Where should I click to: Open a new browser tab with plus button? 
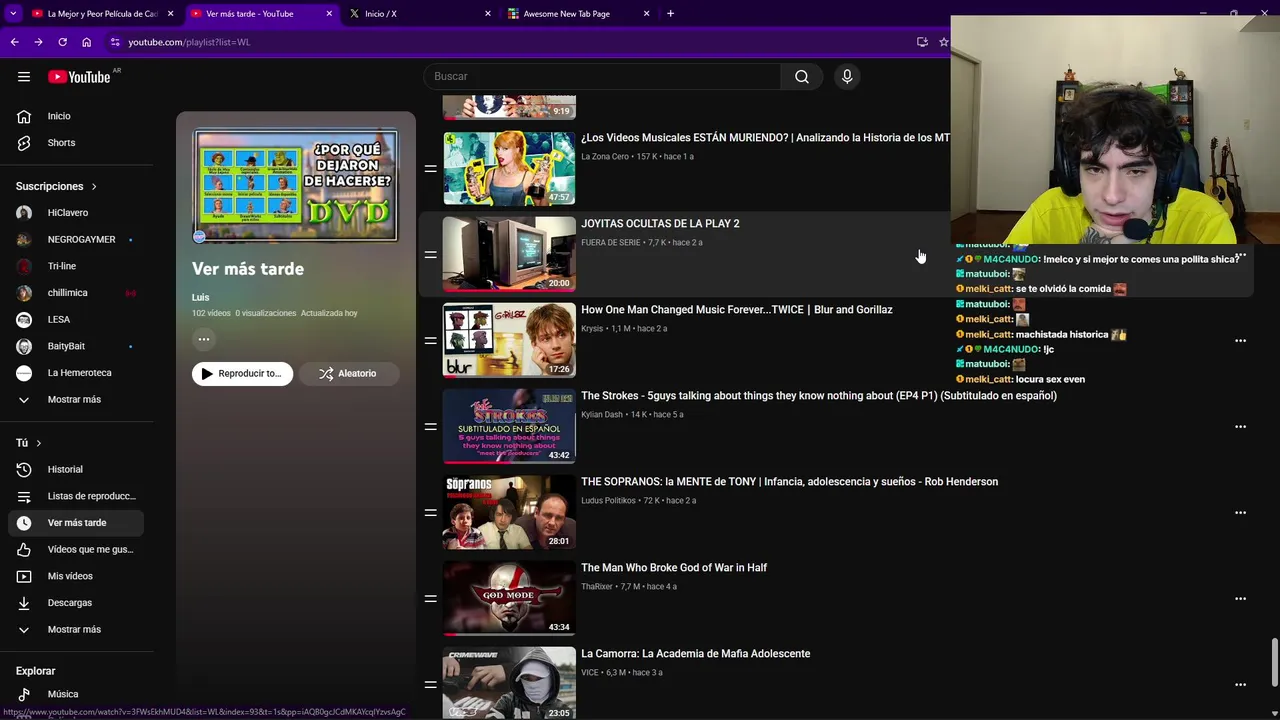(x=670, y=14)
